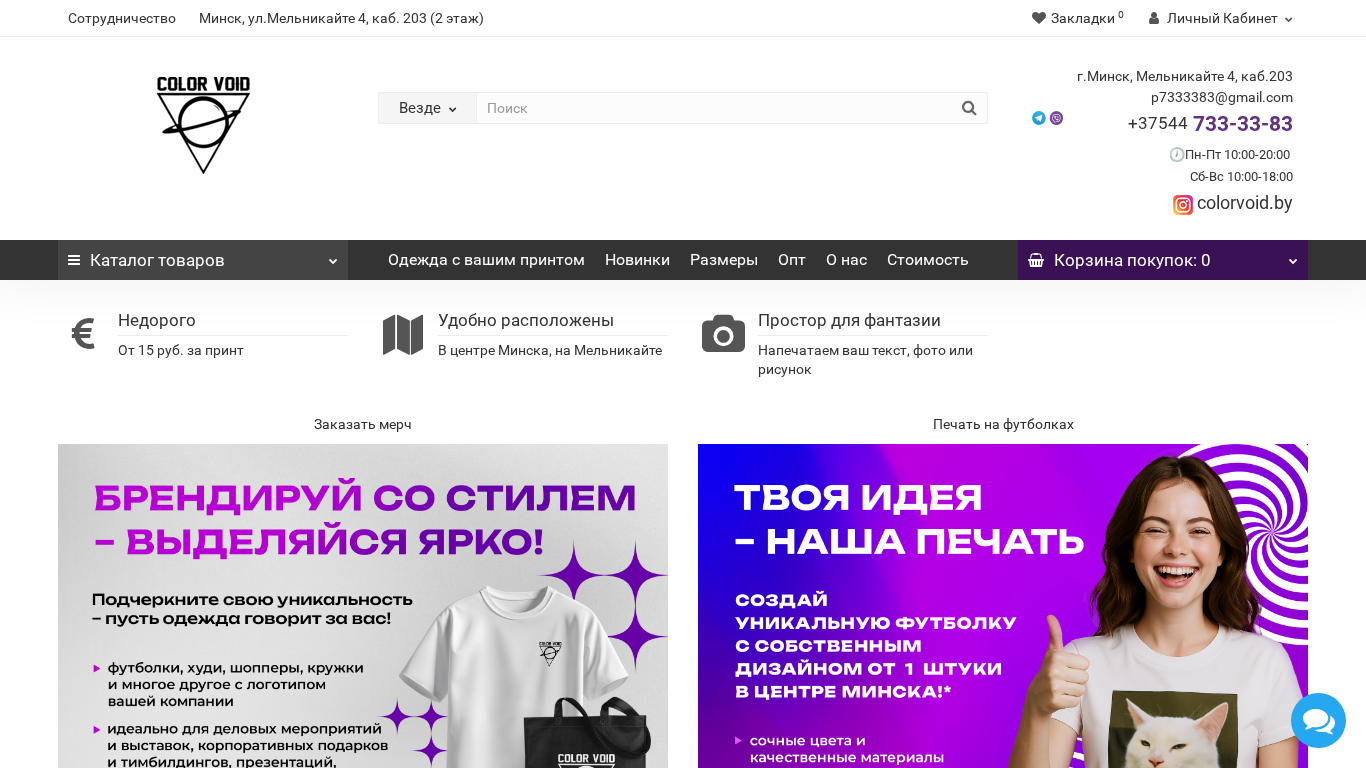Expand the Каталог товаров menu
The image size is (1366, 768).
[x=203, y=260]
